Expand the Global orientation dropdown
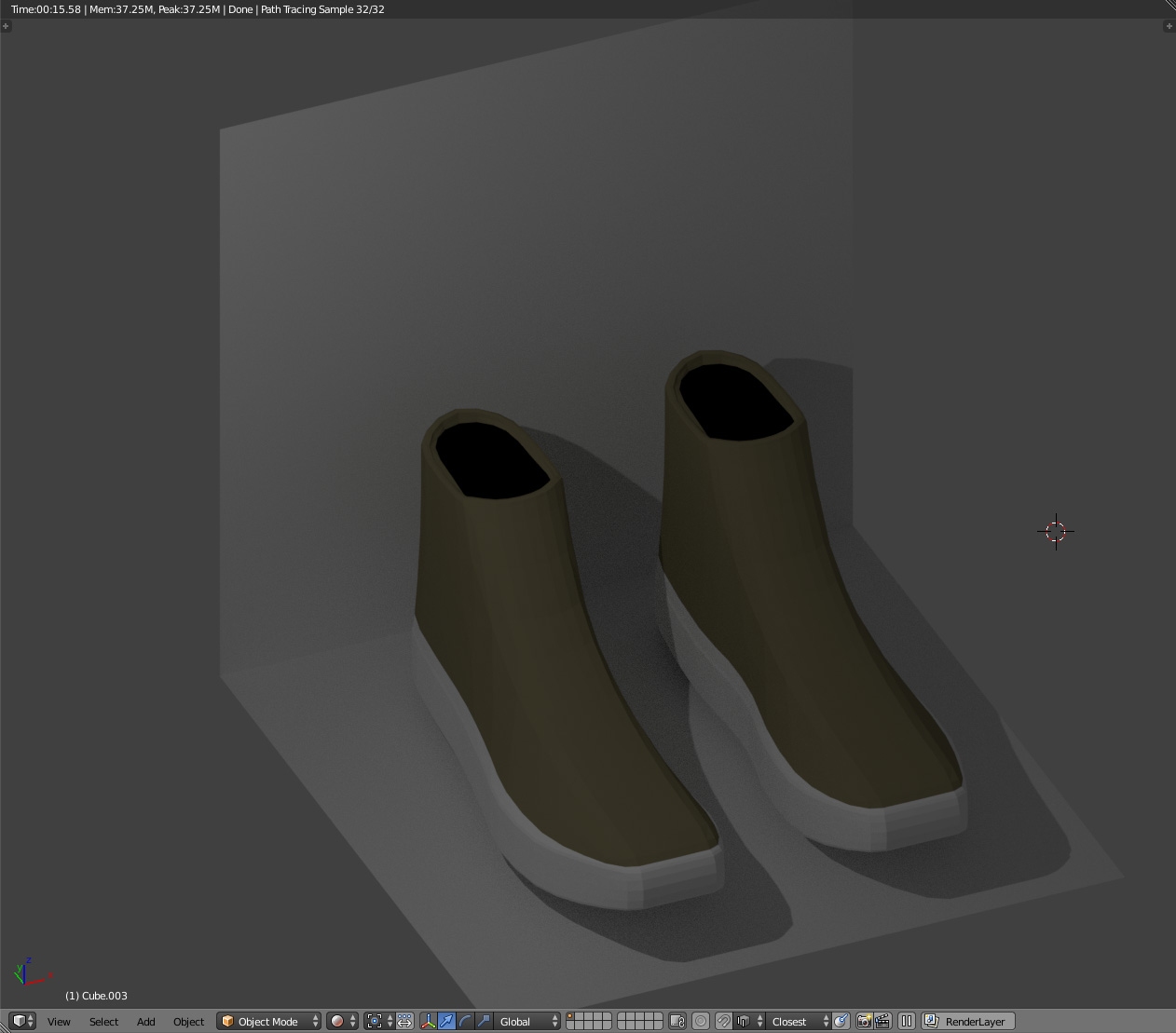This screenshot has width=1176, height=1033. click(x=527, y=1022)
